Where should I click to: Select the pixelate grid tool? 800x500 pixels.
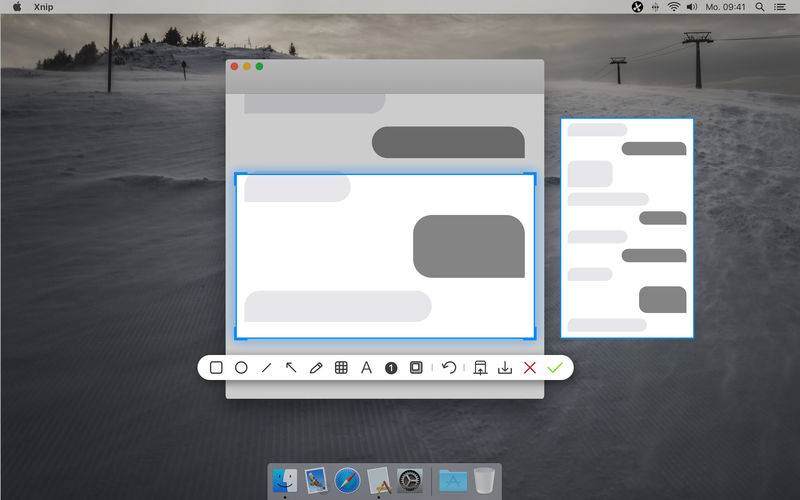click(341, 367)
